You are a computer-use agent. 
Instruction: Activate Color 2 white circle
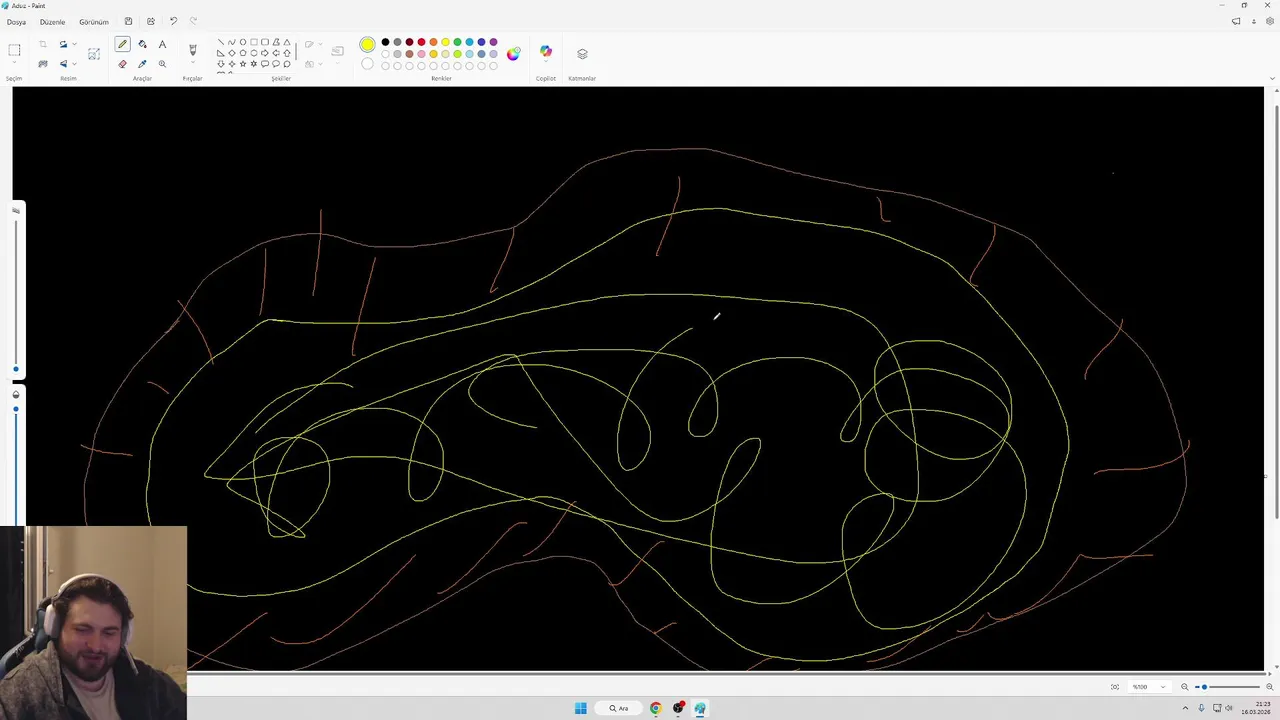click(368, 64)
